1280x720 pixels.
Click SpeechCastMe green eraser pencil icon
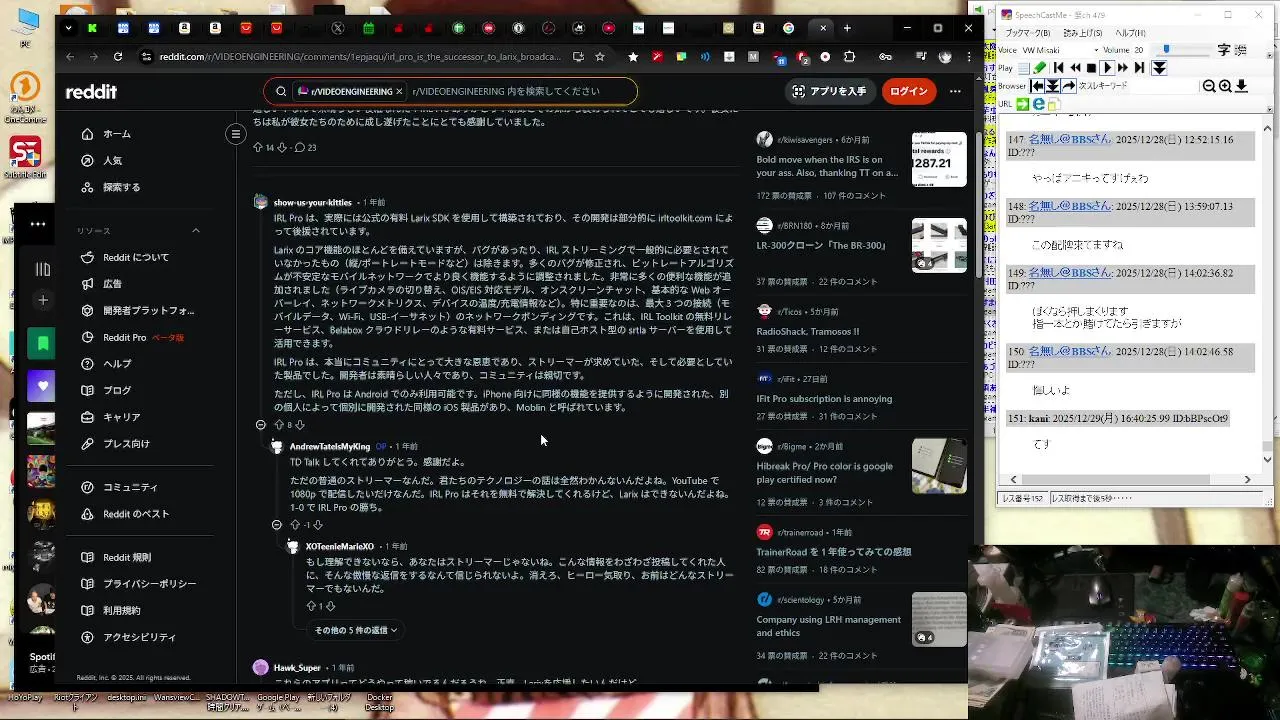[1040, 68]
